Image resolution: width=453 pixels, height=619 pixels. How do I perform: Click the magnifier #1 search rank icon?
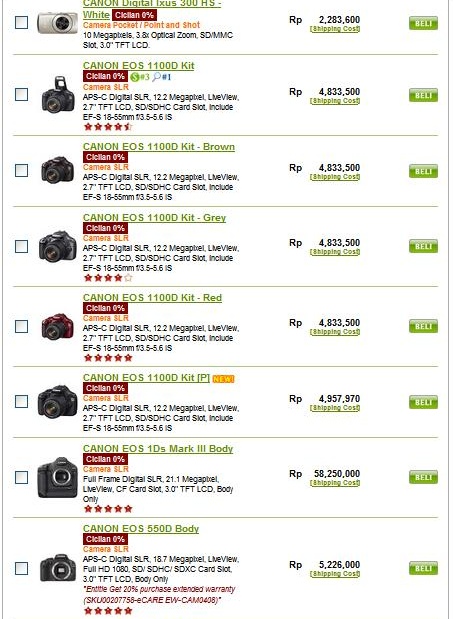162,77
